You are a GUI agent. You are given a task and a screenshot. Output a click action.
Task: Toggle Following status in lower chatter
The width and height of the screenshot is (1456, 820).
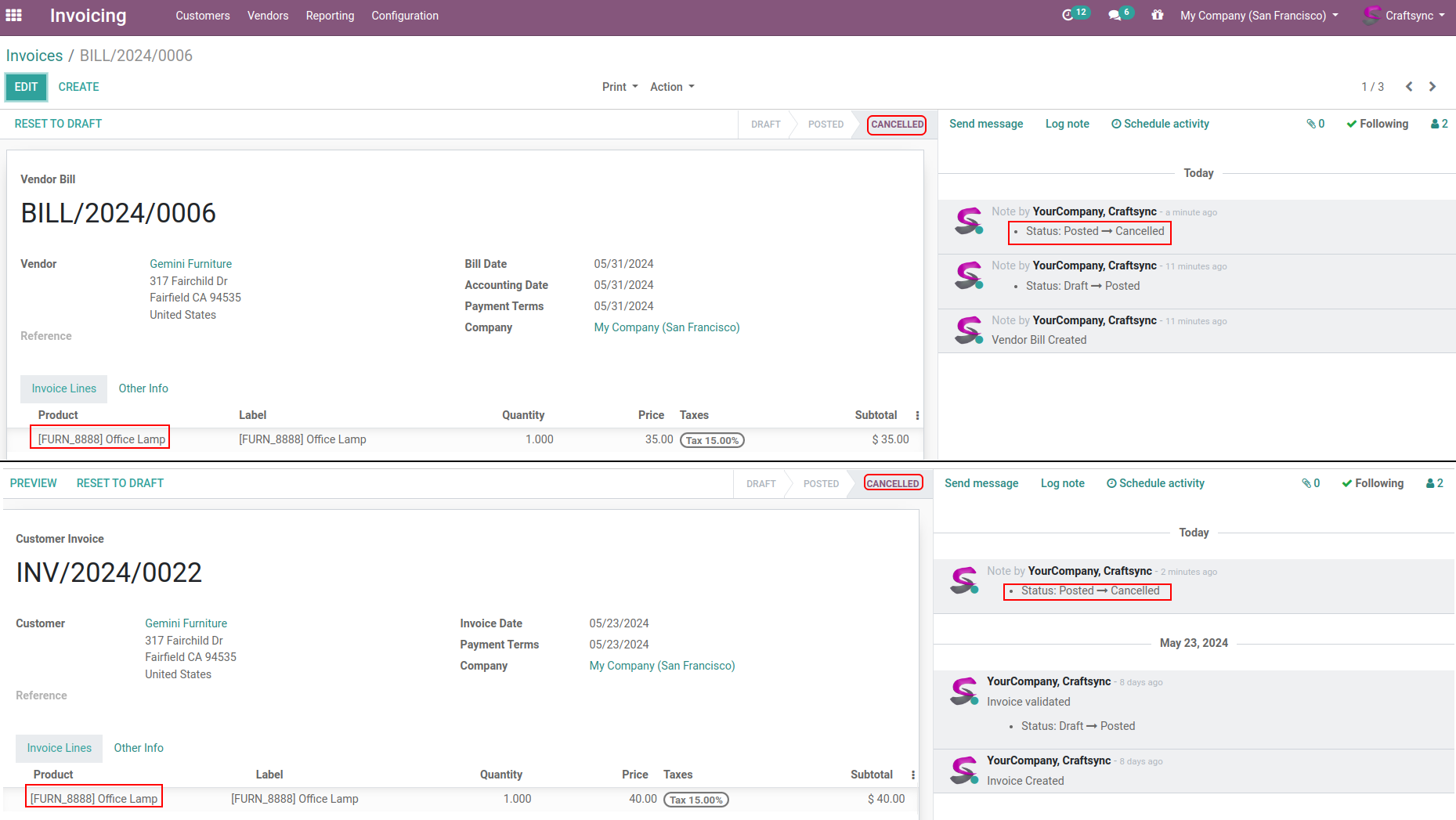[x=1372, y=483]
